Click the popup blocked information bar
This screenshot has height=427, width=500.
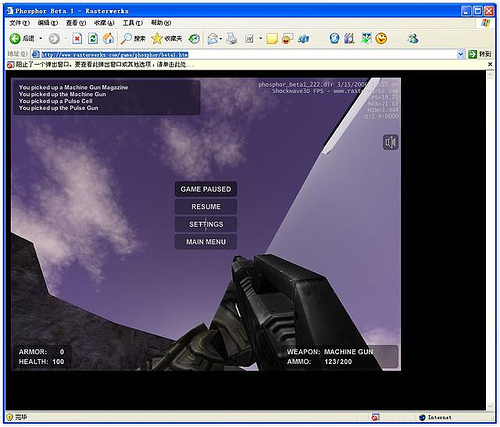pyautogui.click(x=247, y=65)
